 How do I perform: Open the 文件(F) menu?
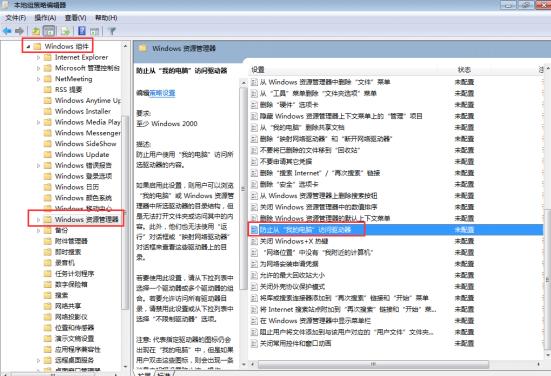click(15, 18)
